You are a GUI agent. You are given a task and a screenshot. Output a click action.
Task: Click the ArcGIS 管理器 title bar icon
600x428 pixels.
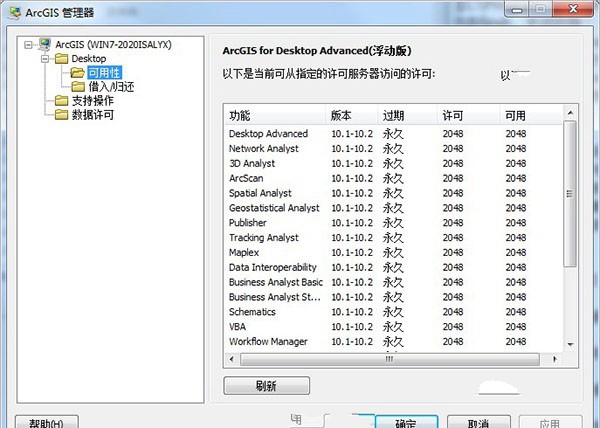coord(15,12)
